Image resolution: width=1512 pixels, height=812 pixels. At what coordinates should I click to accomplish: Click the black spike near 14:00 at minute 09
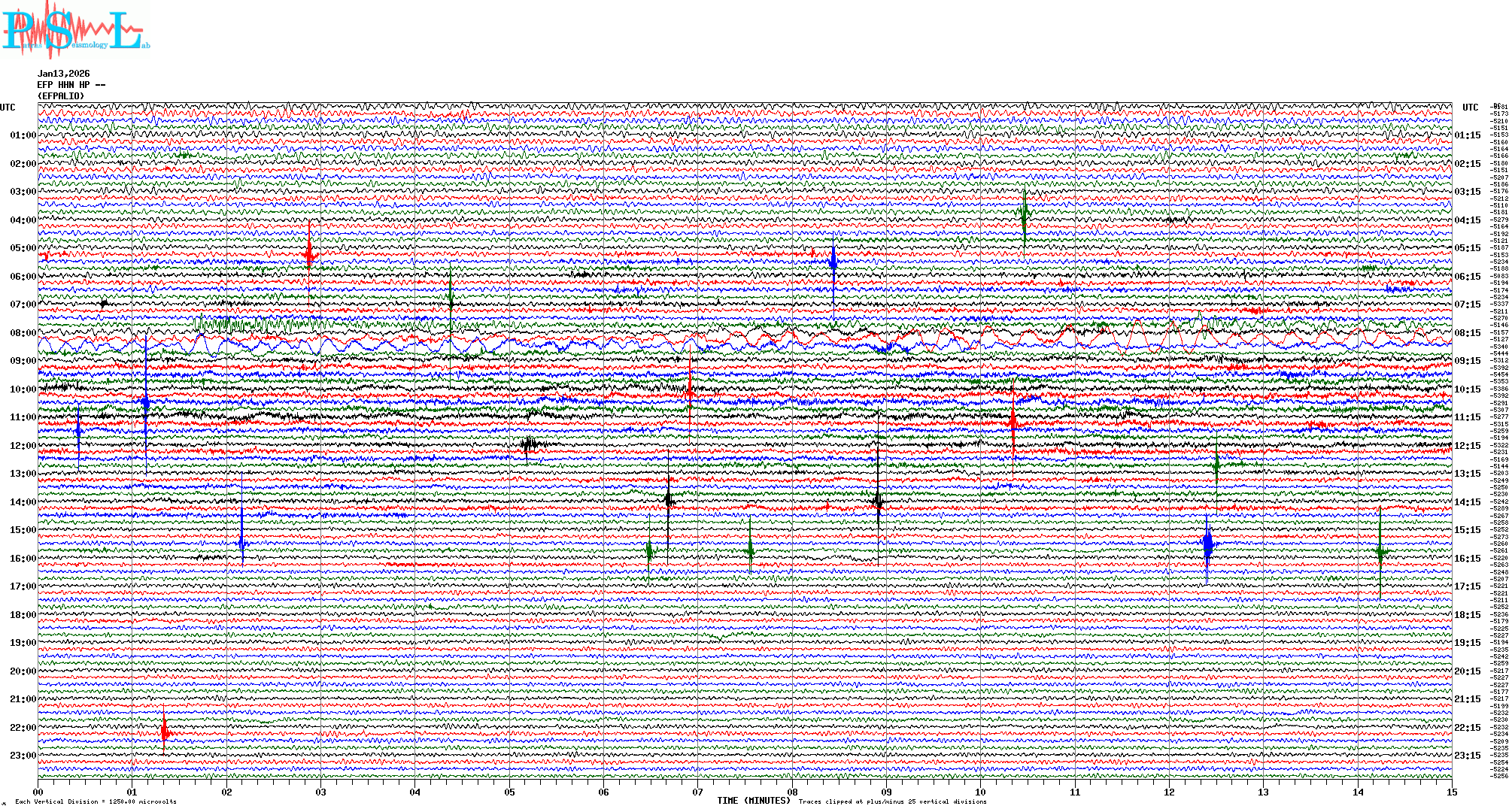click(x=878, y=501)
